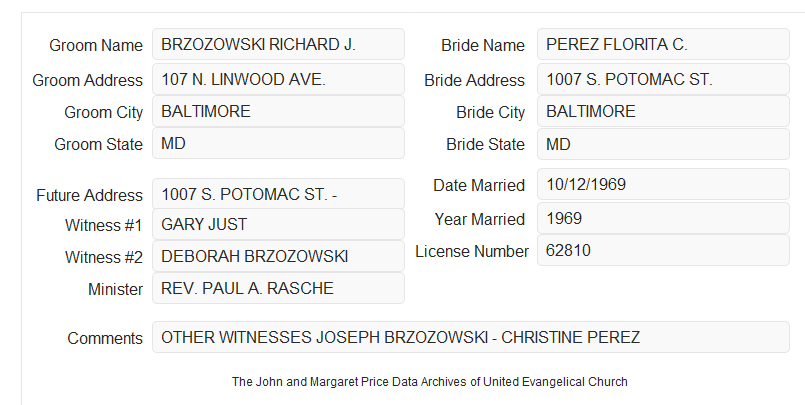Click the Year Married field
This screenshot has height=405, width=805.
663,218
